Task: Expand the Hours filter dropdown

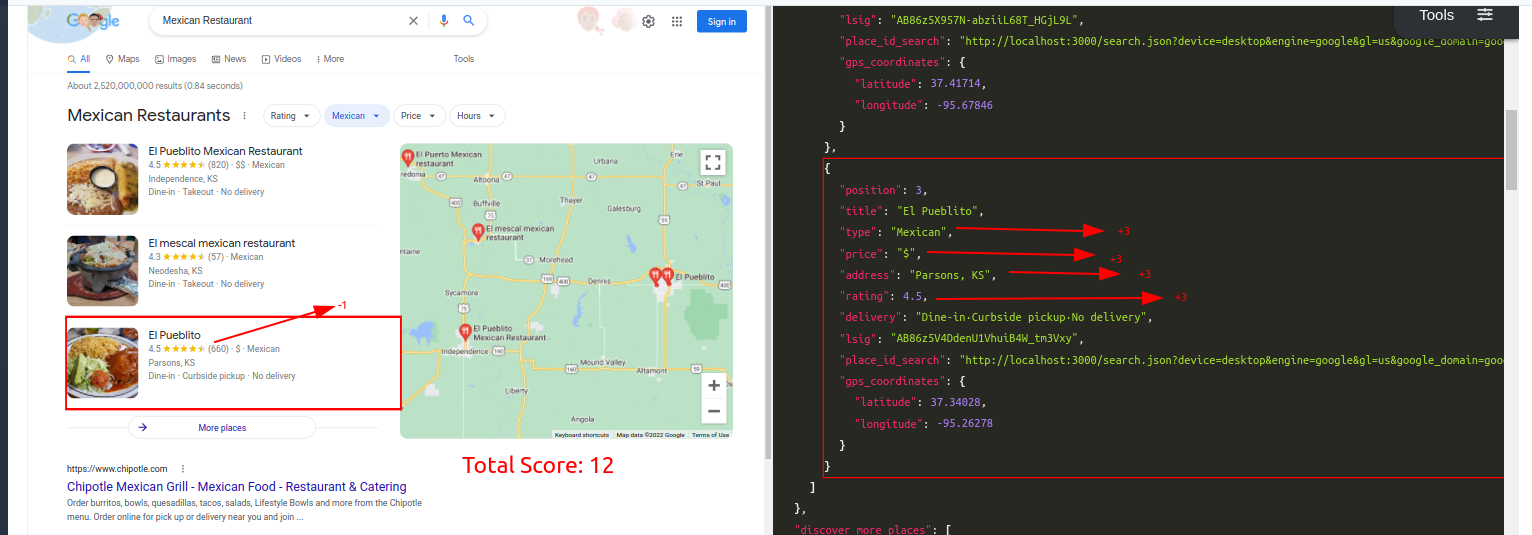Action: pos(477,116)
